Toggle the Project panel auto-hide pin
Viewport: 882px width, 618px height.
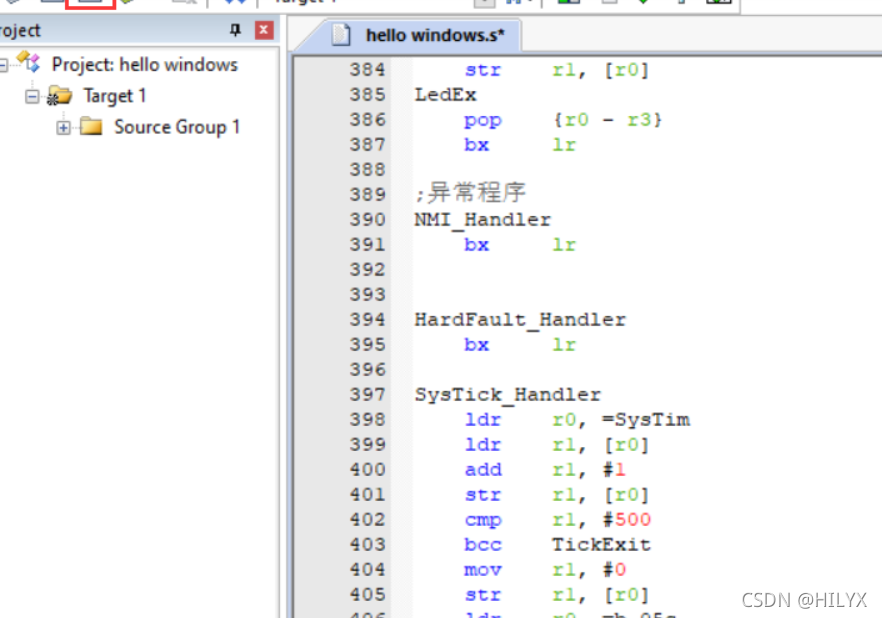[236, 30]
